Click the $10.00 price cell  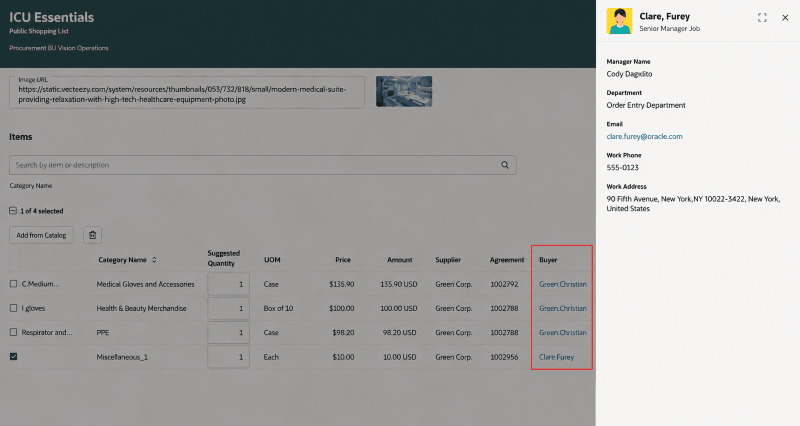[x=343, y=357]
